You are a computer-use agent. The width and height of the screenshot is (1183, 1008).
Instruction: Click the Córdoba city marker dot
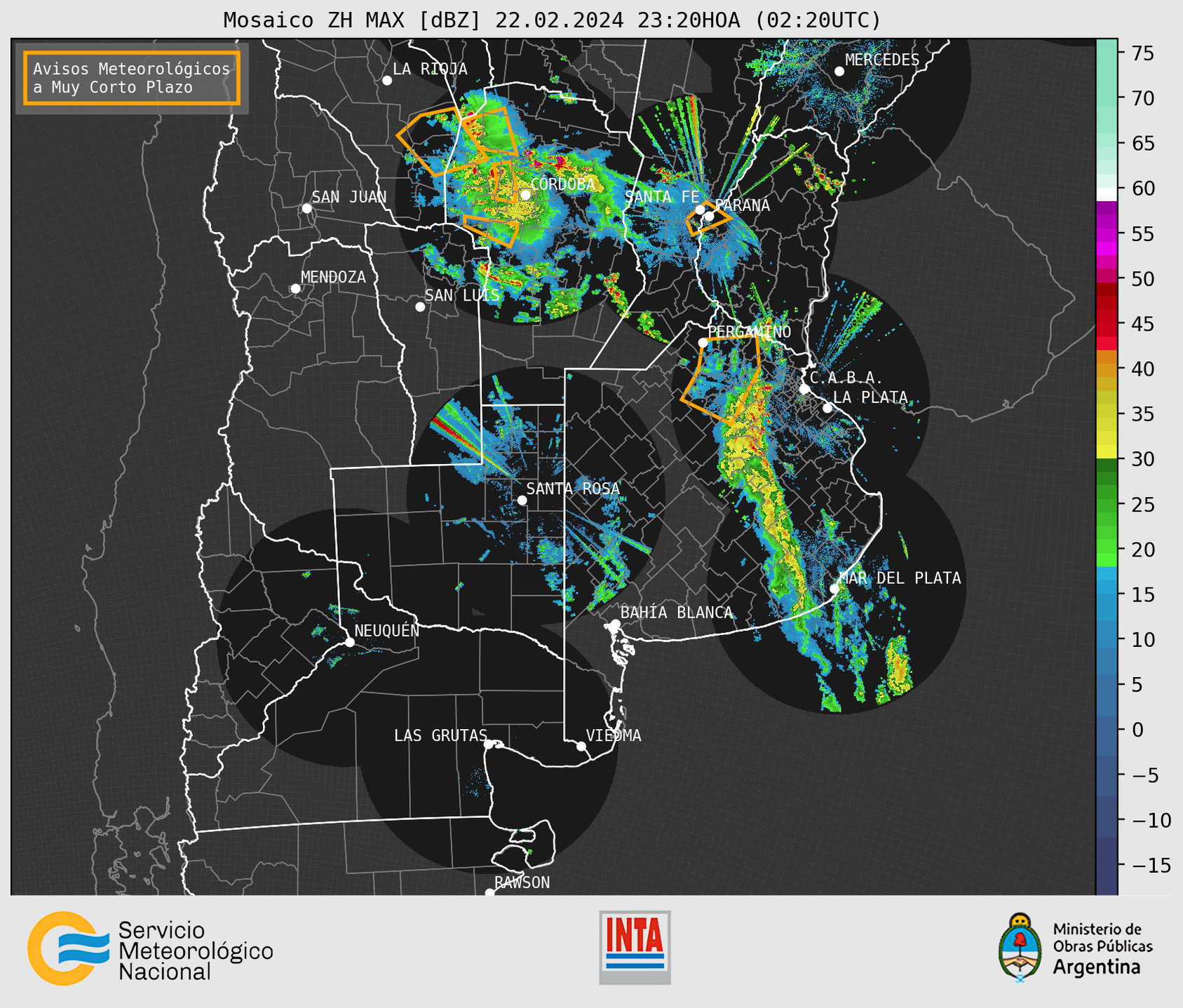[525, 195]
